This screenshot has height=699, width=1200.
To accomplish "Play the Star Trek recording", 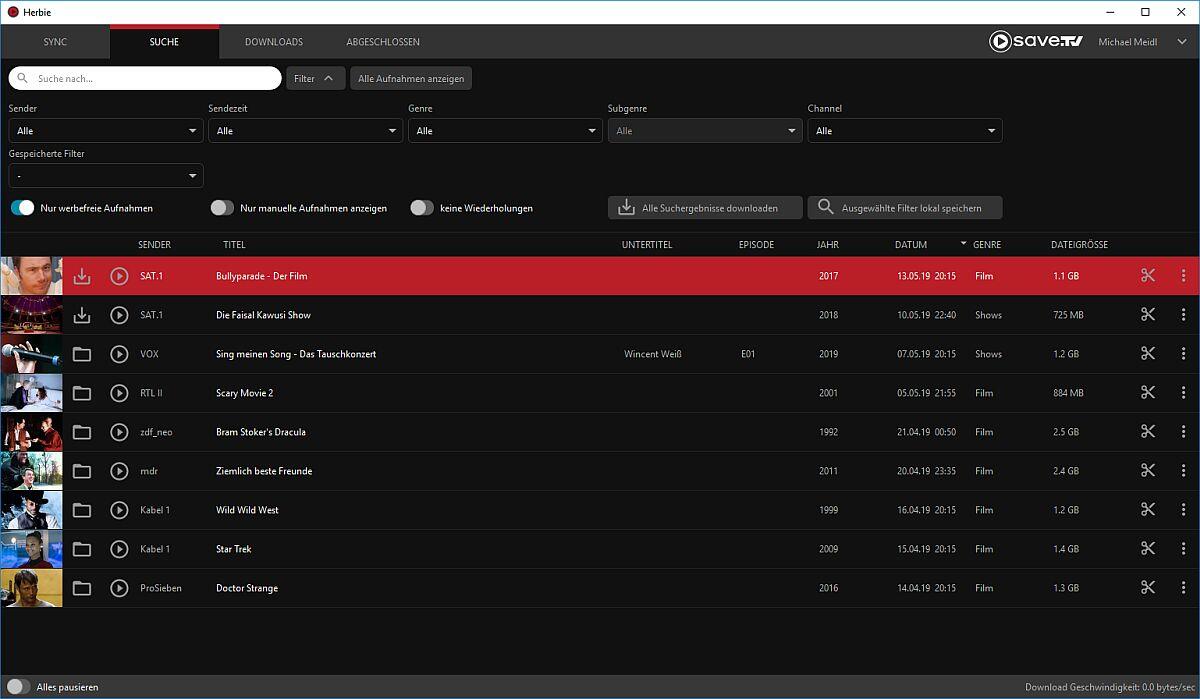I will (x=119, y=549).
